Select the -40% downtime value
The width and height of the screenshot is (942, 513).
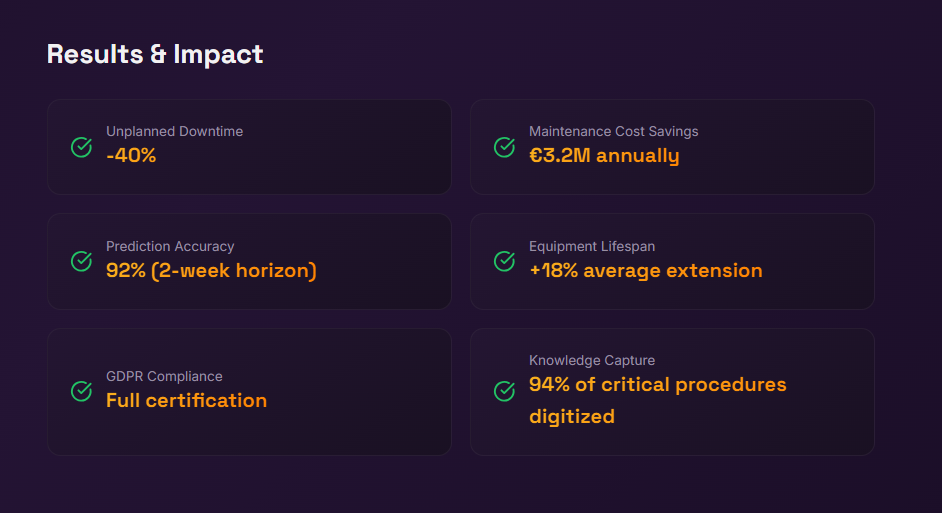coord(131,156)
